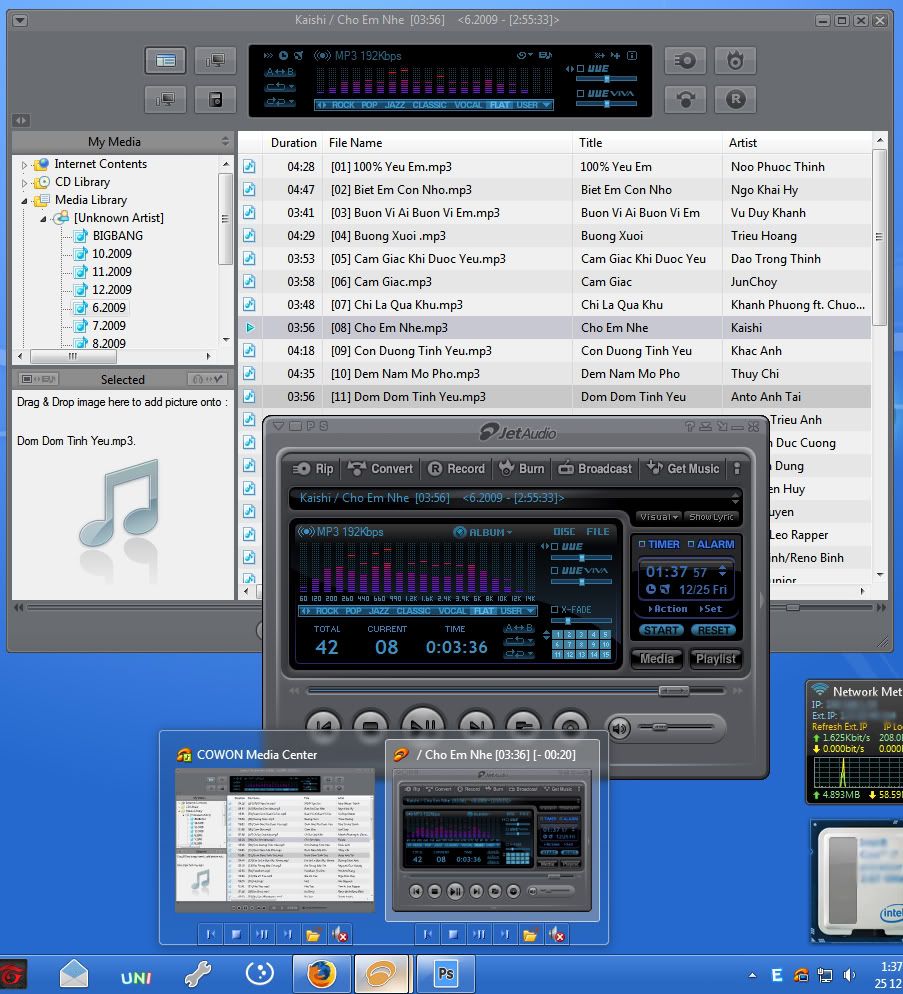Enable the BBE checkbox in Media Center display
Viewport: 903px width, 994px height.
[x=580, y=68]
